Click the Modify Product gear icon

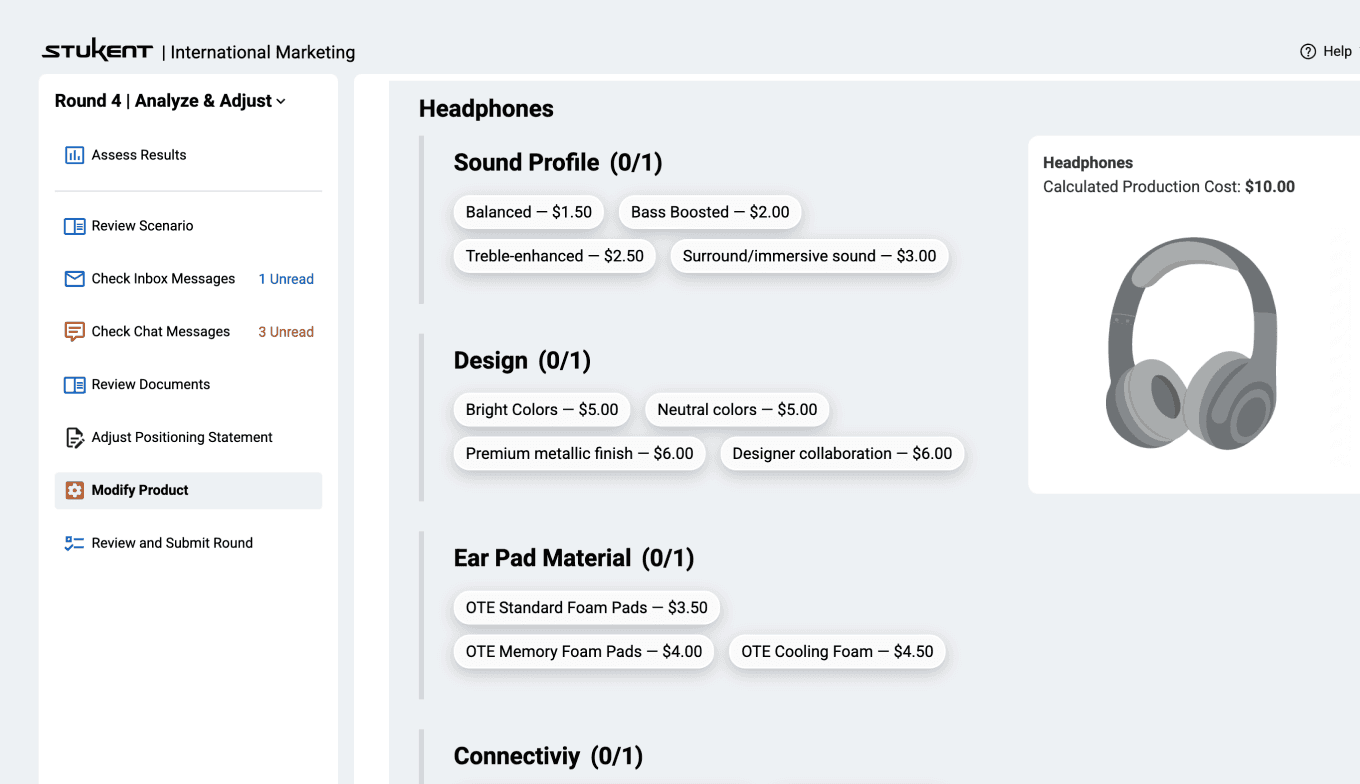(x=74, y=490)
